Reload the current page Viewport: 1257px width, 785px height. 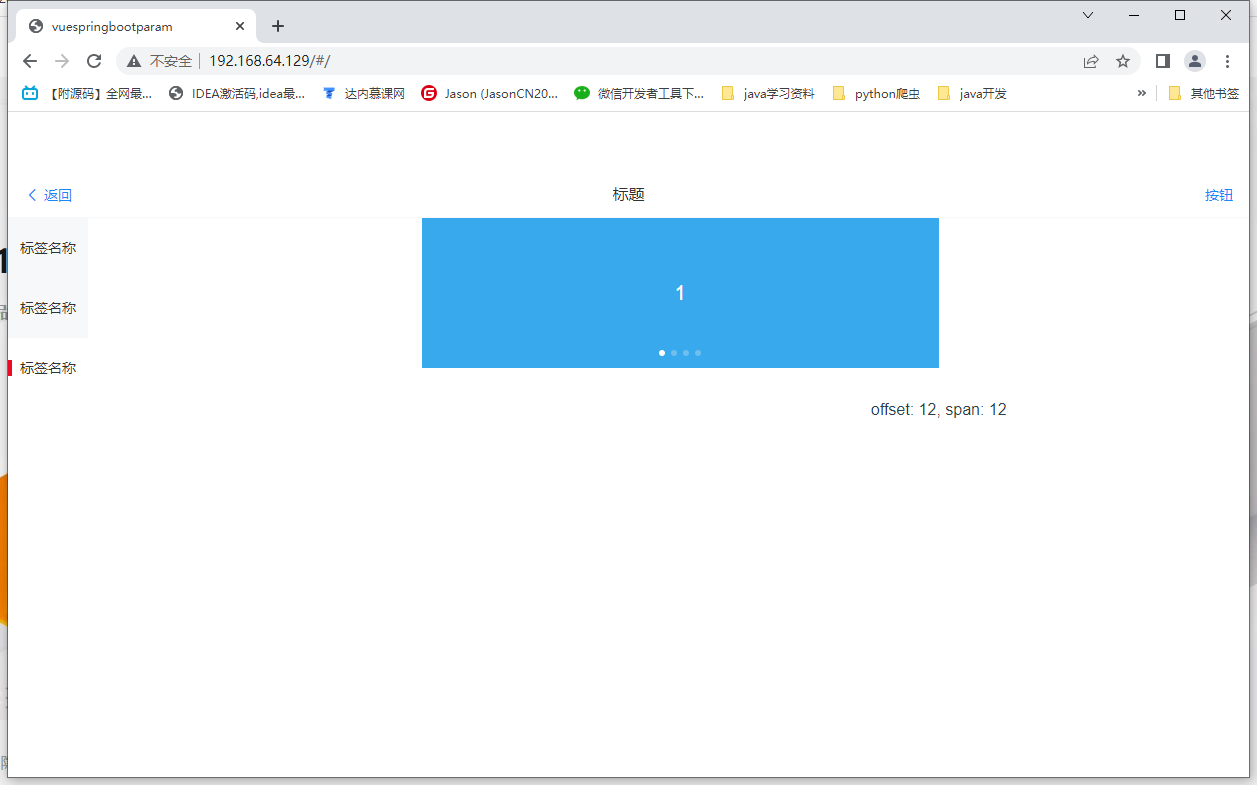(94, 61)
